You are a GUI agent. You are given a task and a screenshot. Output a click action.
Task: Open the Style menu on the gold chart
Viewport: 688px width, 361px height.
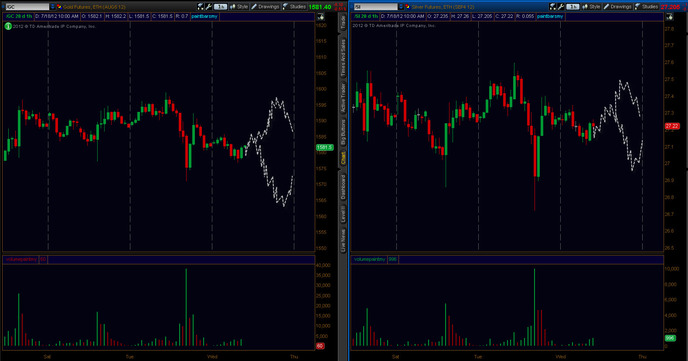coord(239,7)
